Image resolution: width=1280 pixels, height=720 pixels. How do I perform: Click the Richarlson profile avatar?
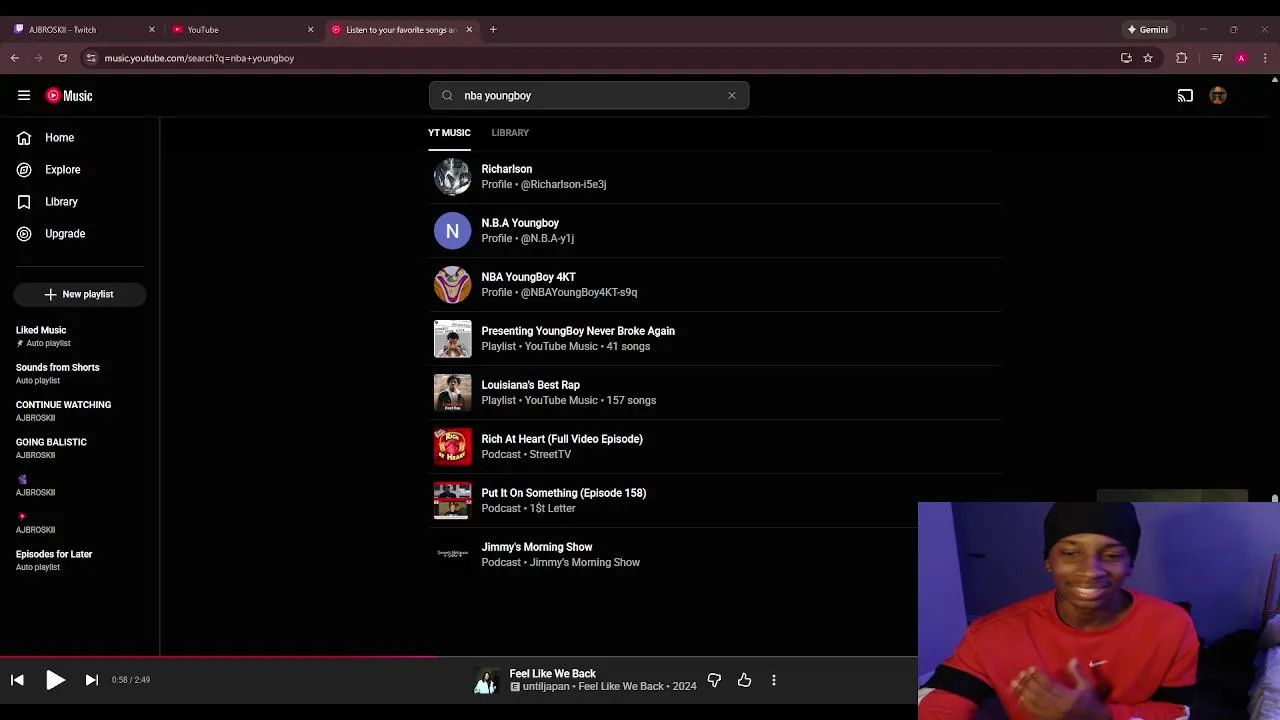point(452,177)
